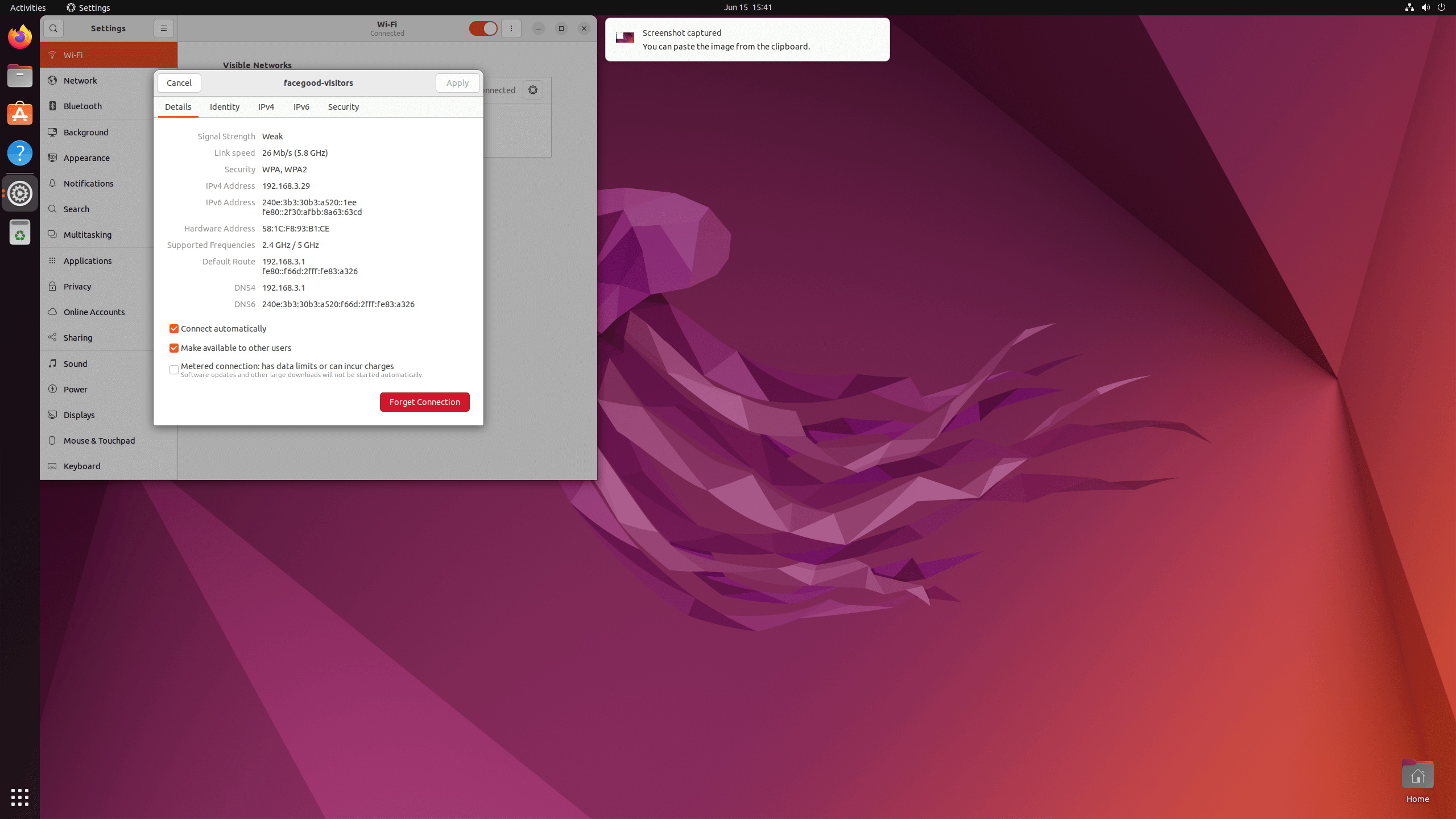Open the IPv4 tab
The image size is (1456, 819).
(266, 107)
